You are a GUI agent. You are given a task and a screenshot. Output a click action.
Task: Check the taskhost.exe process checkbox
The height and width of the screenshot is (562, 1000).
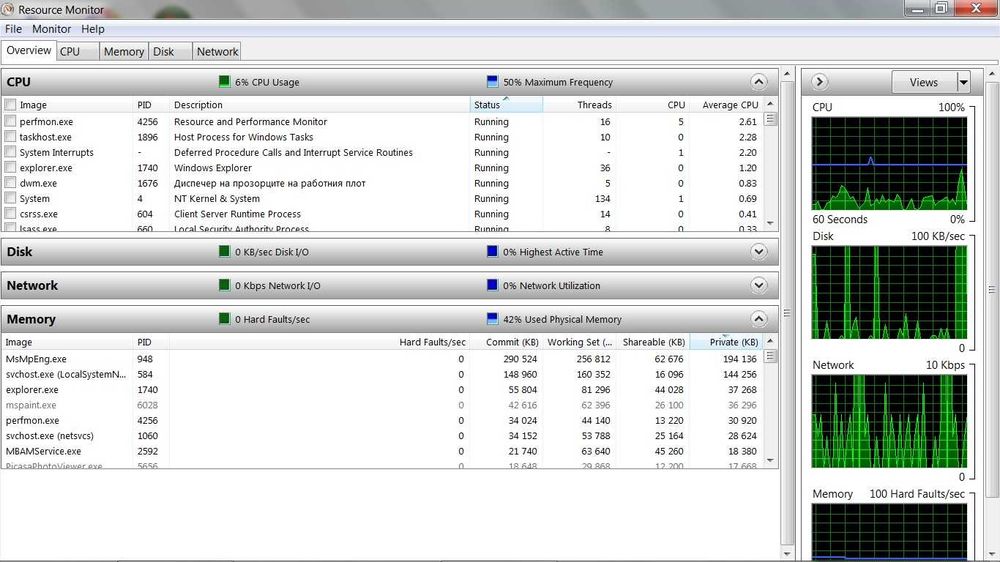point(10,137)
